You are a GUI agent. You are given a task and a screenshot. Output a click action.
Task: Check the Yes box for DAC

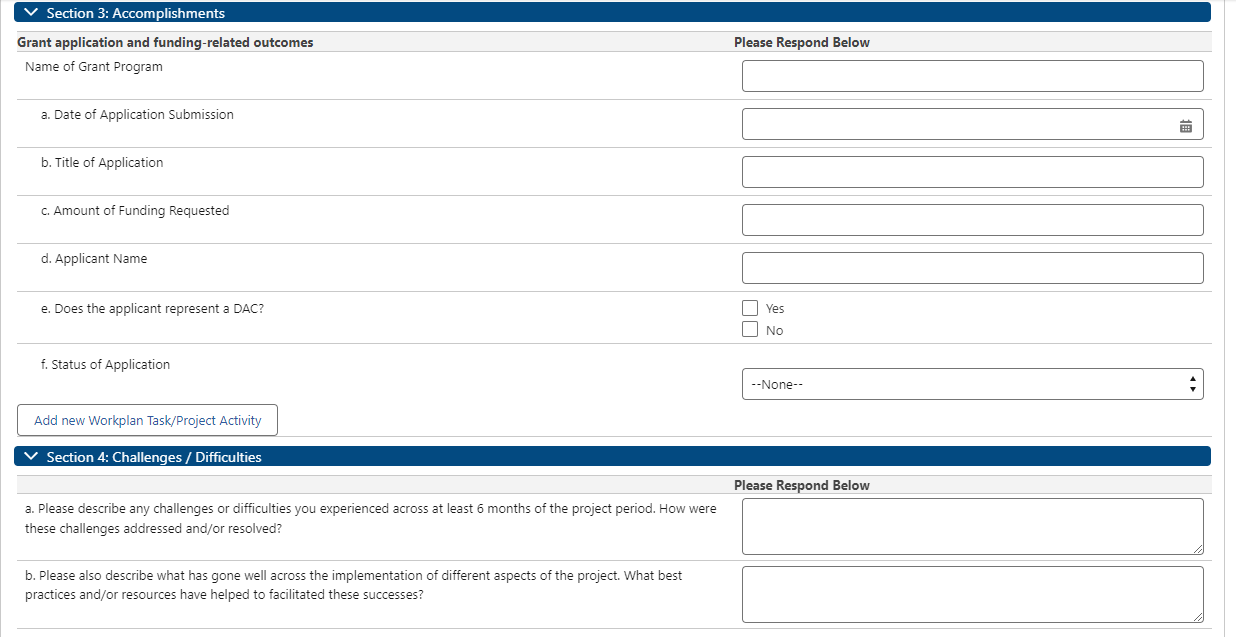[x=750, y=308]
